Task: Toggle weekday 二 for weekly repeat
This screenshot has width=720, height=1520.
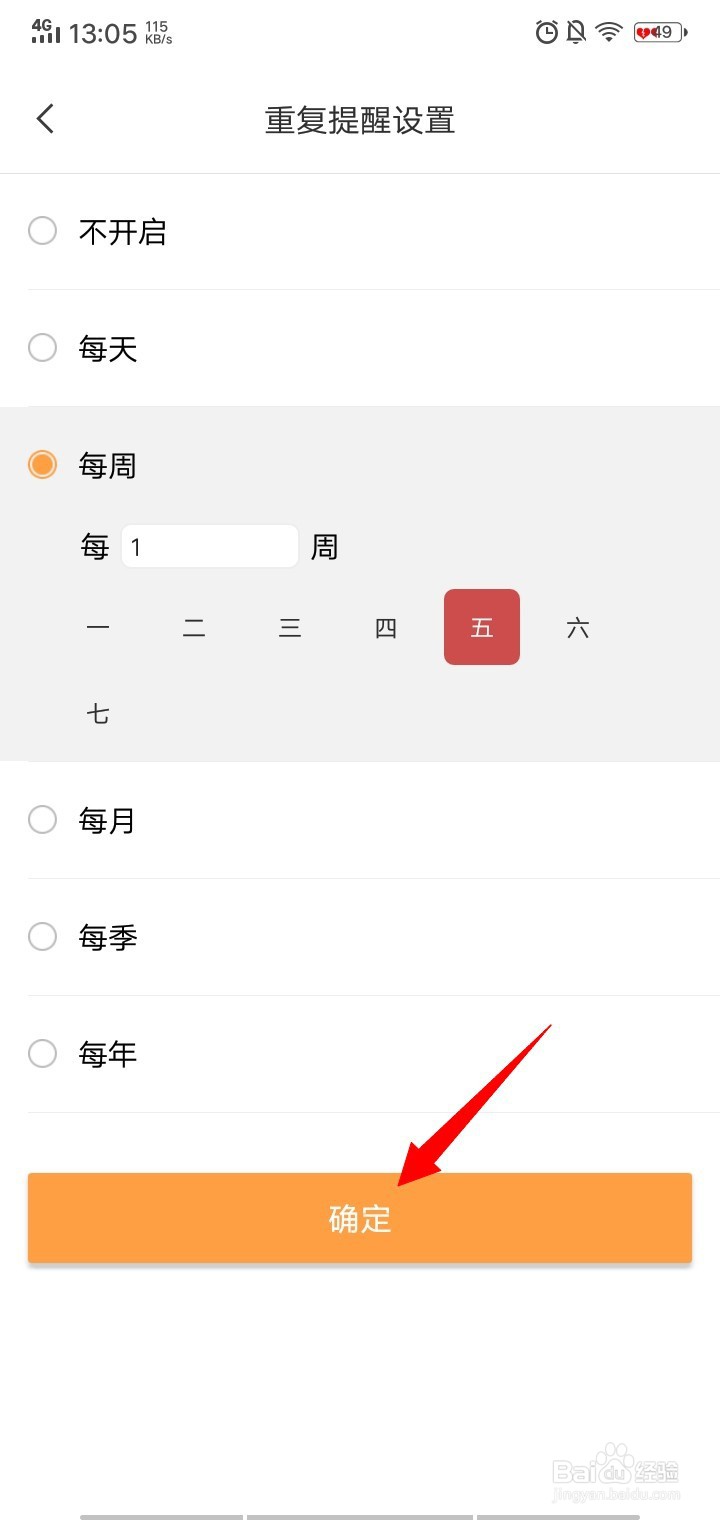Action: click(x=194, y=628)
